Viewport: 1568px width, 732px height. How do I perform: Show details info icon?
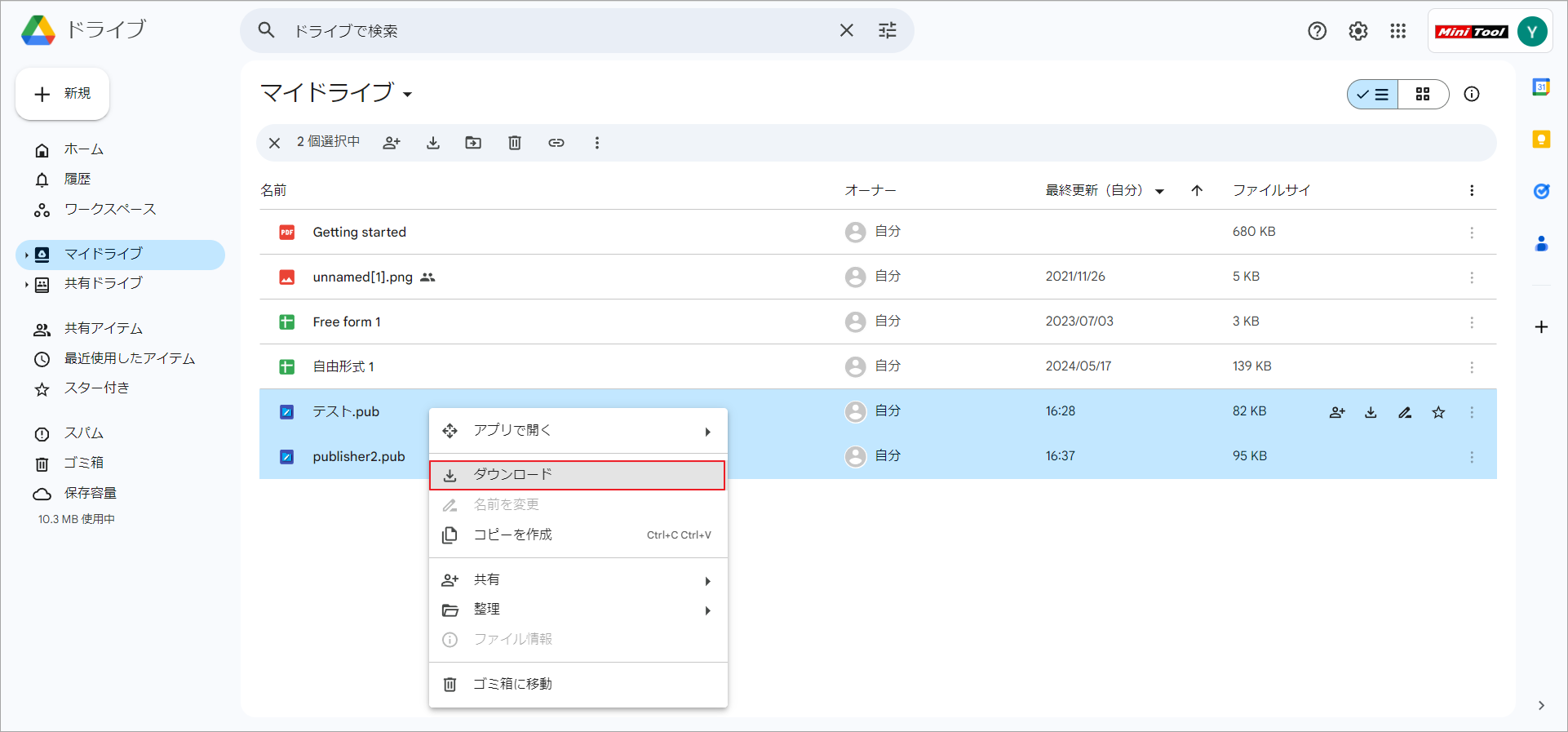click(x=1472, y=94)
